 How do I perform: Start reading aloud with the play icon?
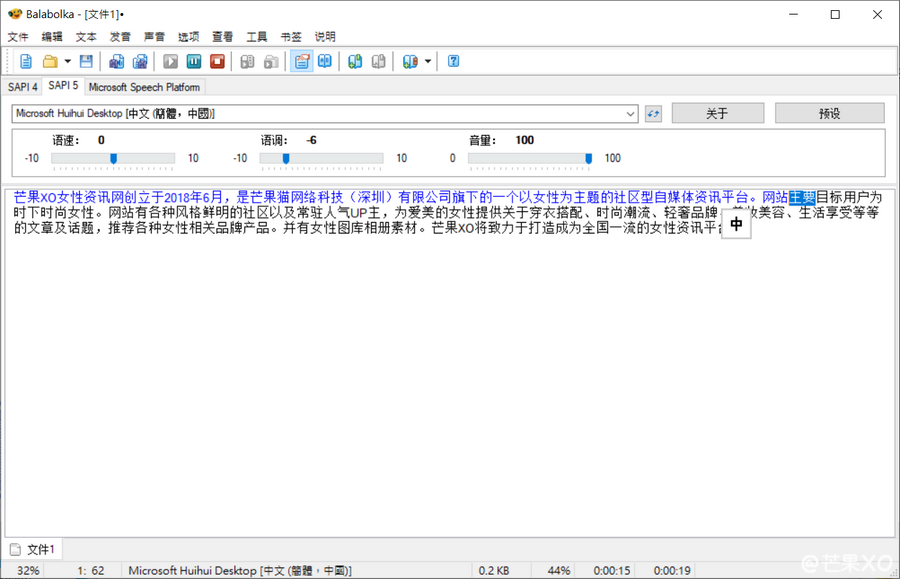point(170,61)
